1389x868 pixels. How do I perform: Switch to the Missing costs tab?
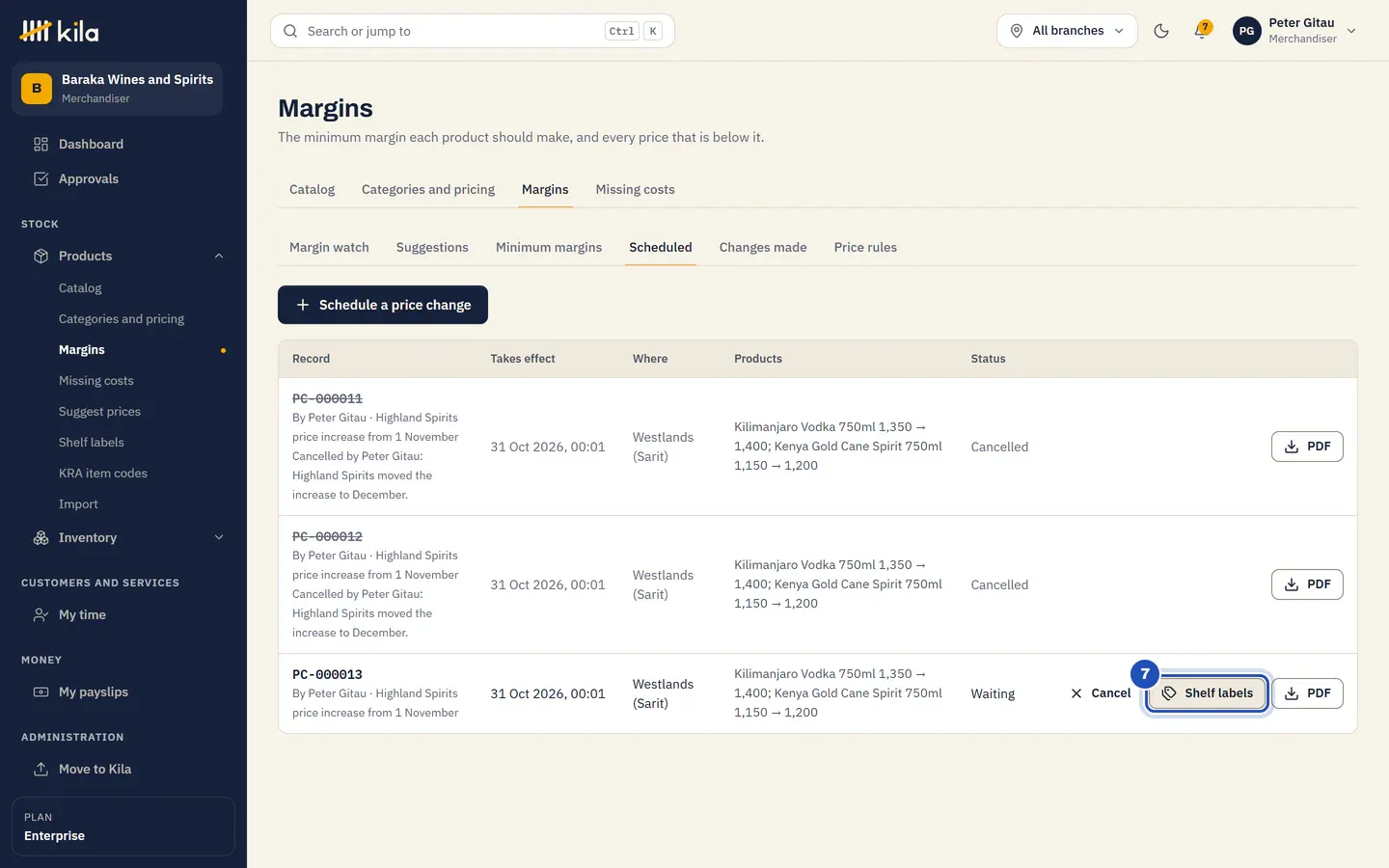(x=635, y=190)
